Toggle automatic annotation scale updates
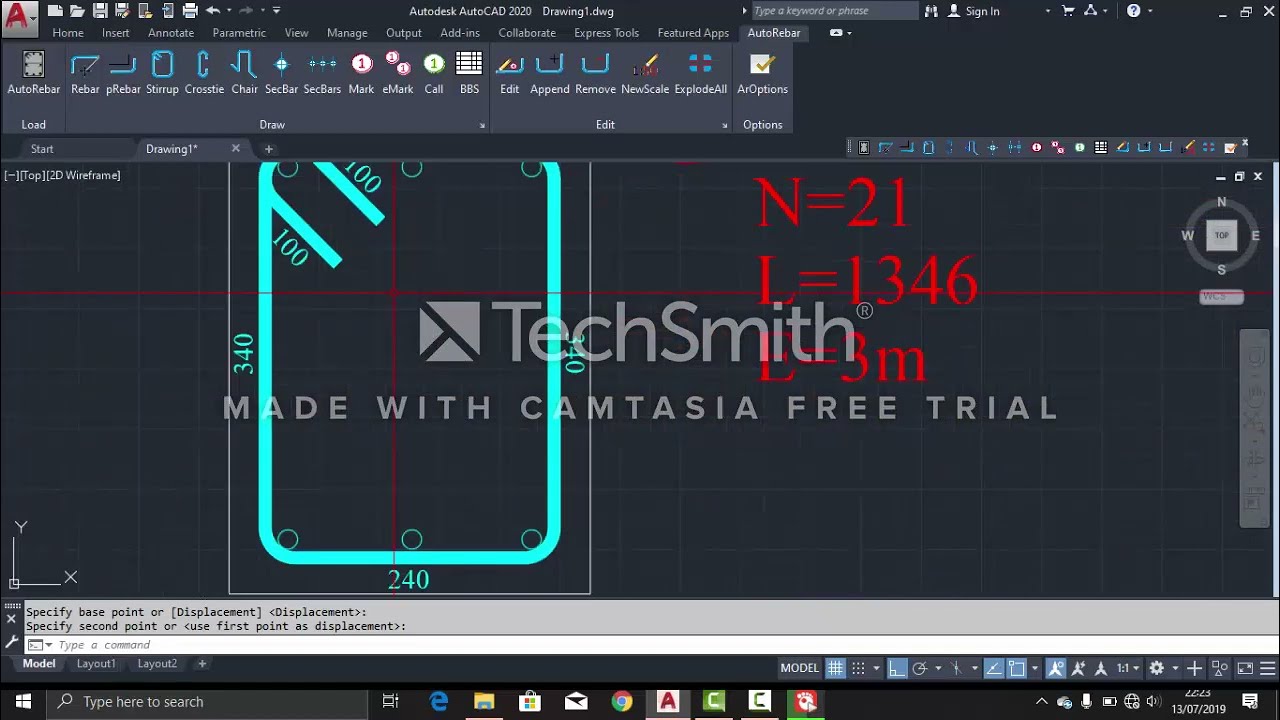 (1078, 668)
